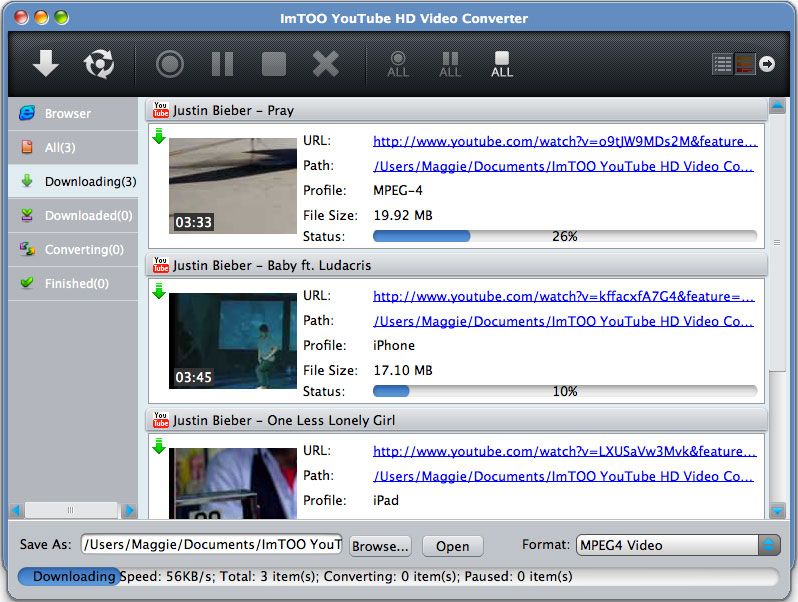Image resolution: width=798 pixels, height=602 pixels.
Task: Click green download status icon for Baby ft. Ludacris
Action: click(x=159, y=291)
